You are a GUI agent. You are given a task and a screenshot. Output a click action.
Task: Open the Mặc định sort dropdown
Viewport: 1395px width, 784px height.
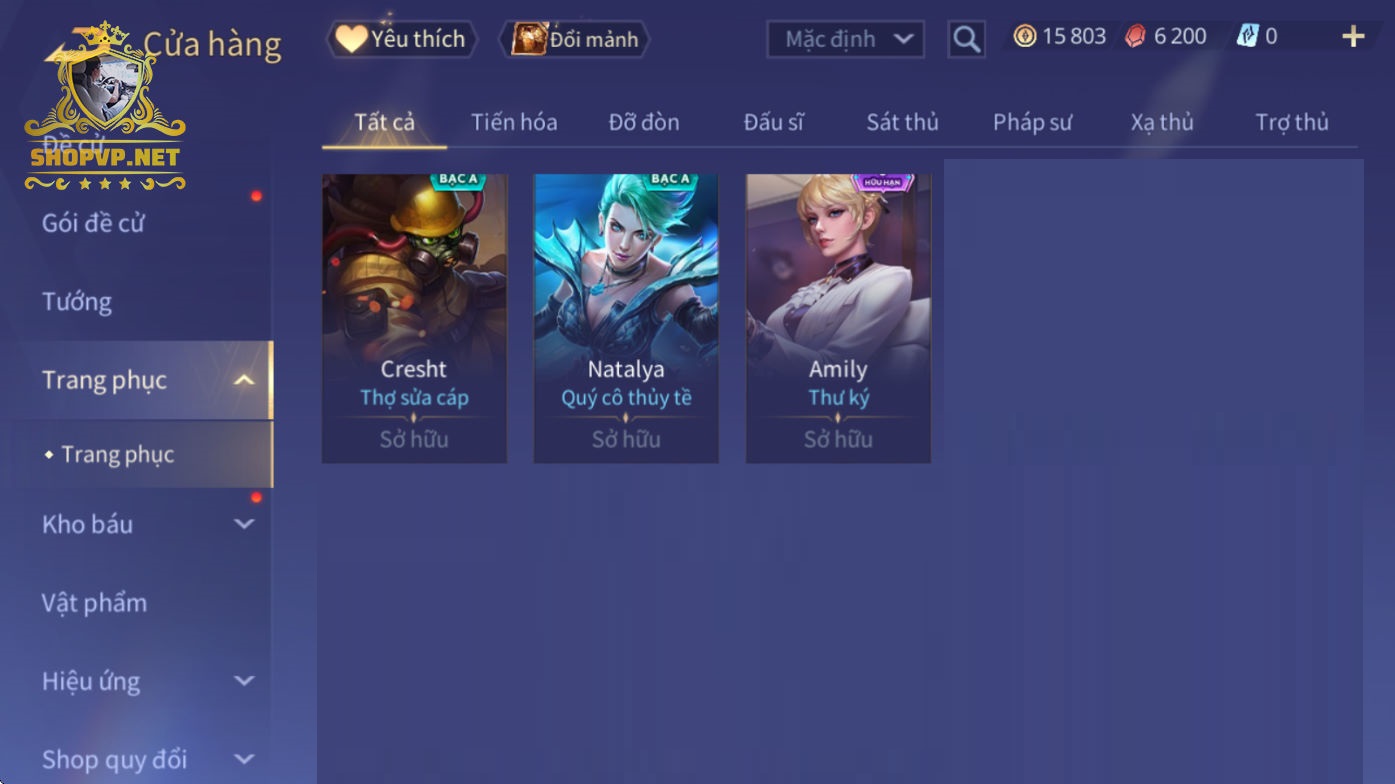click(846, 39)
